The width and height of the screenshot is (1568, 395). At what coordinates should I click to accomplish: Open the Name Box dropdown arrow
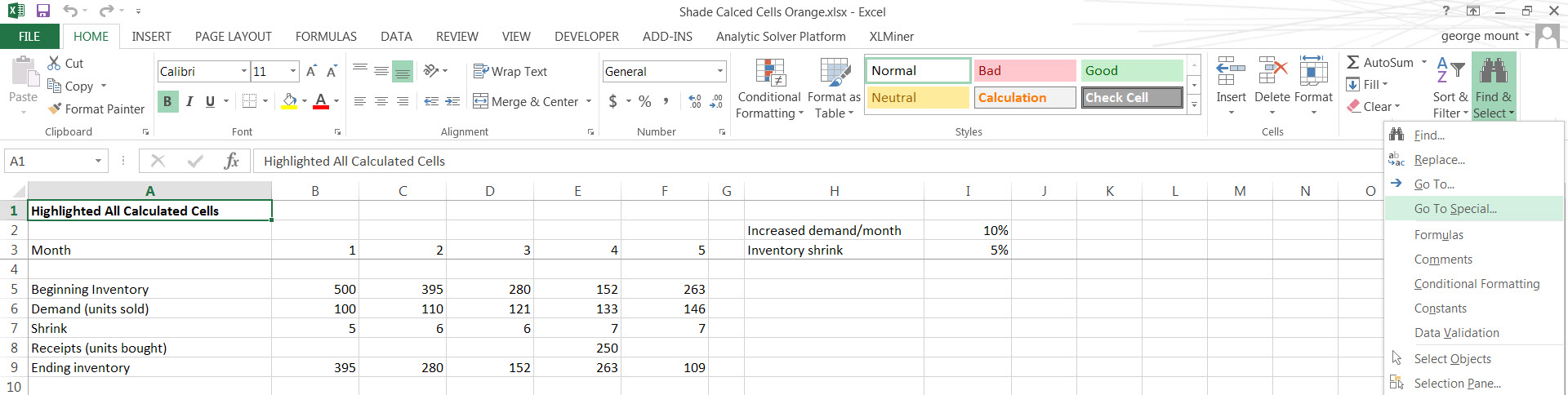98,161
